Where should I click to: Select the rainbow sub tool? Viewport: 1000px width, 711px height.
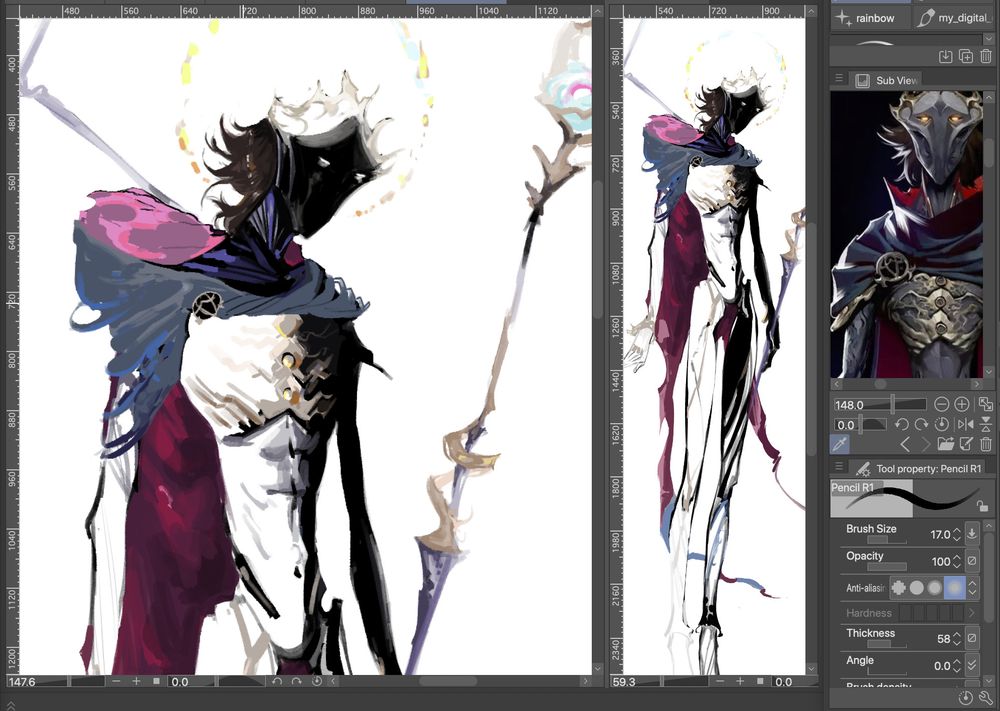click(x=871, y=18)
